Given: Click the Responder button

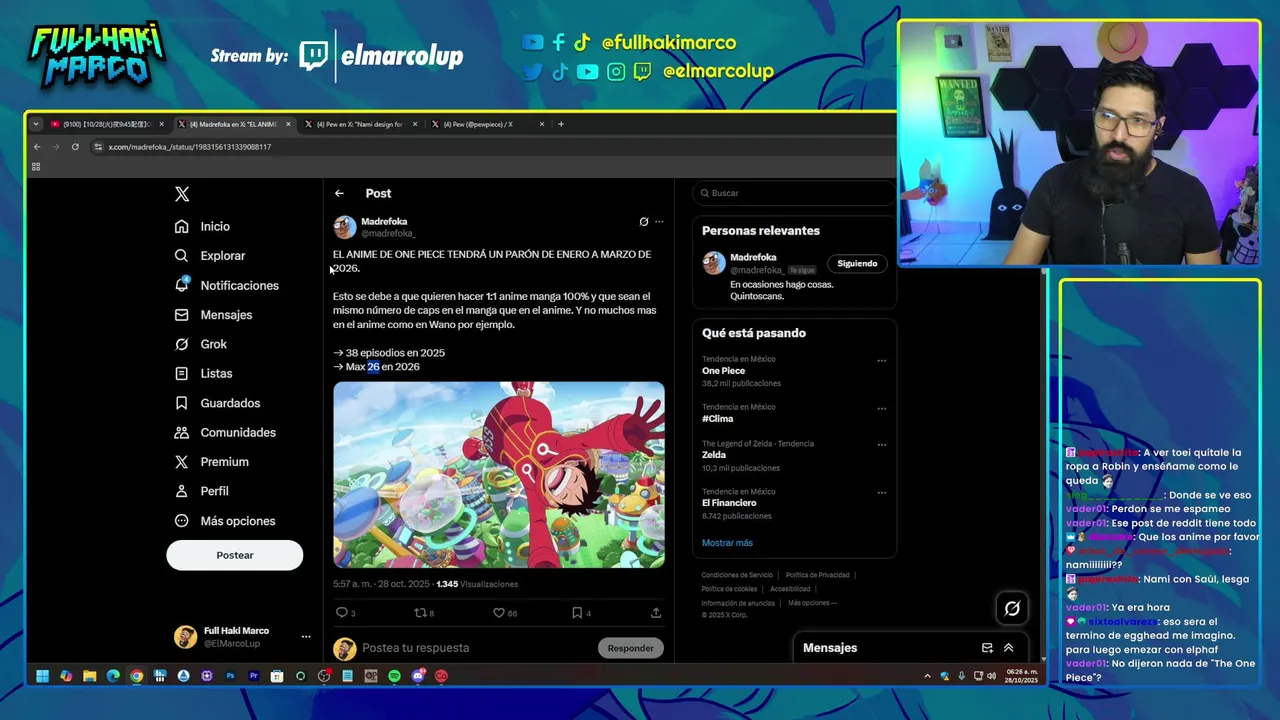Looking at the screenshot, I should pyautogui.click(x=631, y=648).
